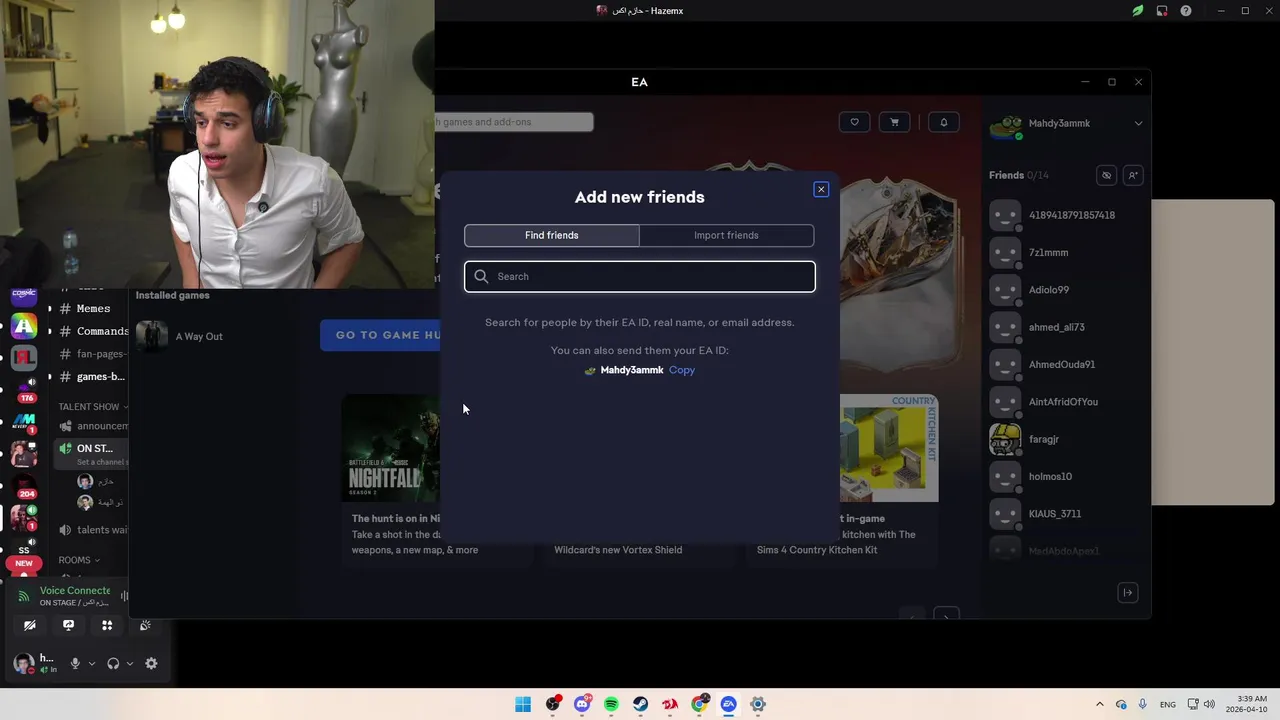Toggle the hide friends eye icon
The height and width of the screenshot is (720, 1280).
(1106, 175)
